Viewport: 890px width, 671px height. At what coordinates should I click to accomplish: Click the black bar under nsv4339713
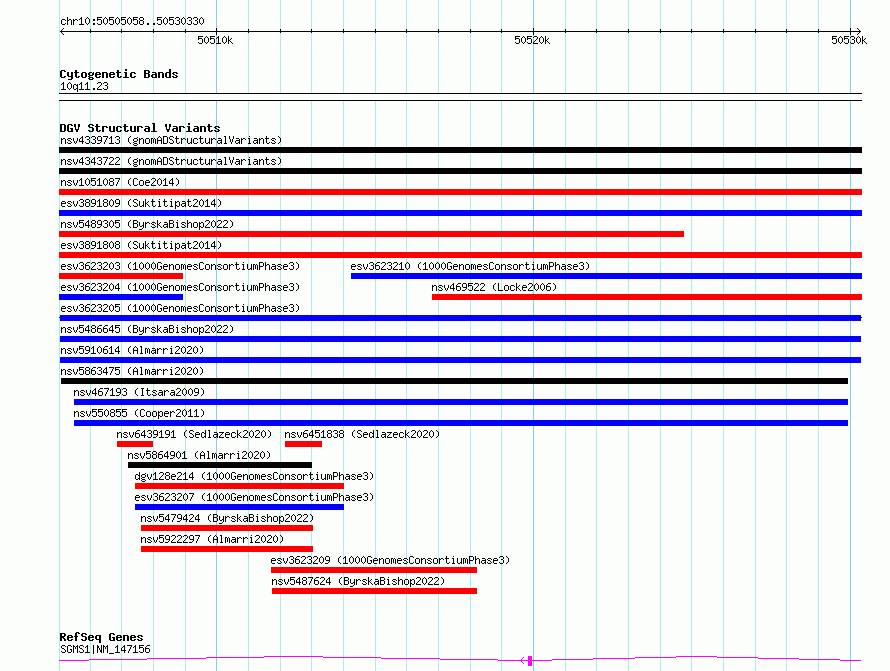tap(460, 150)
